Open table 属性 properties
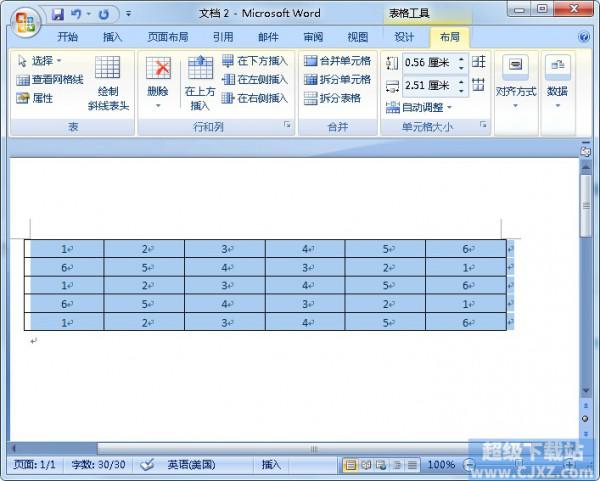 [x=35, y=98]
